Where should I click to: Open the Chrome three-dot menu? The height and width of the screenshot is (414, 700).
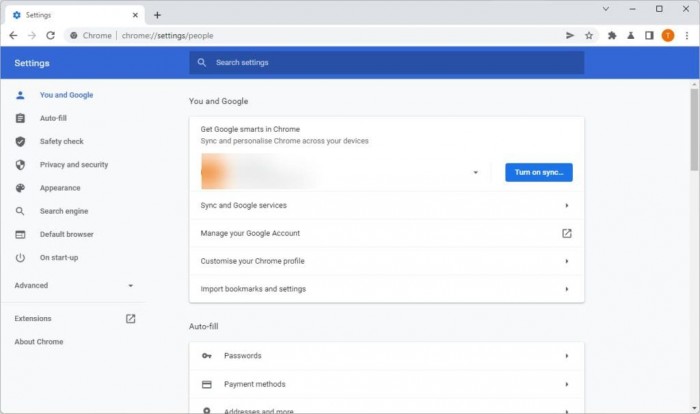(687, 35)
